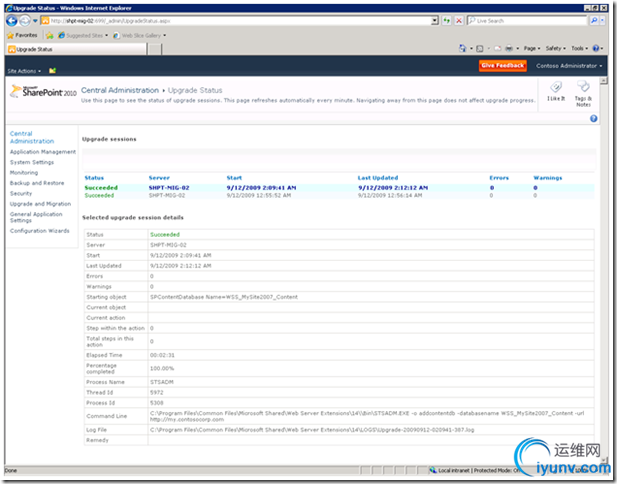
Task: Open Web Slice Gallery in favorites bar
Action: (140, 35)
